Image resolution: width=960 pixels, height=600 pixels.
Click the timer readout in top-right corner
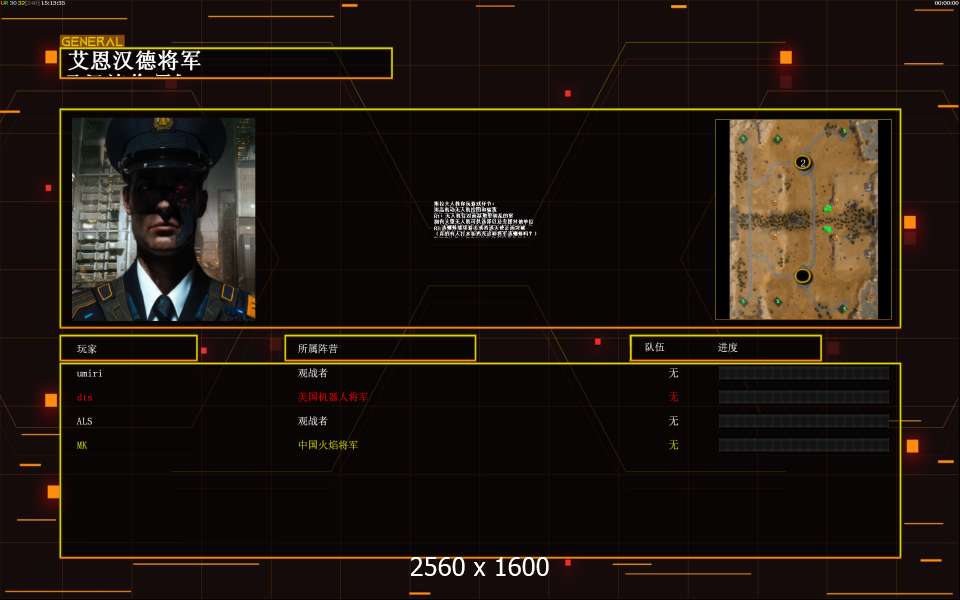947,3
